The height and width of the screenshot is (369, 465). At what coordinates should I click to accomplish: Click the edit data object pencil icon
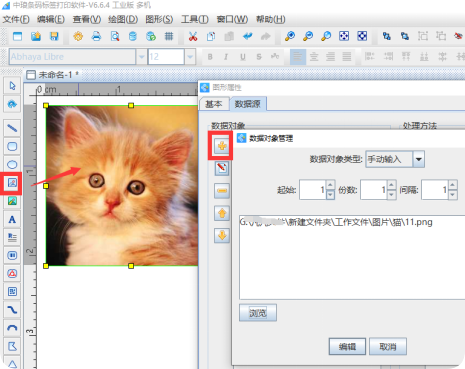(222, 168)
